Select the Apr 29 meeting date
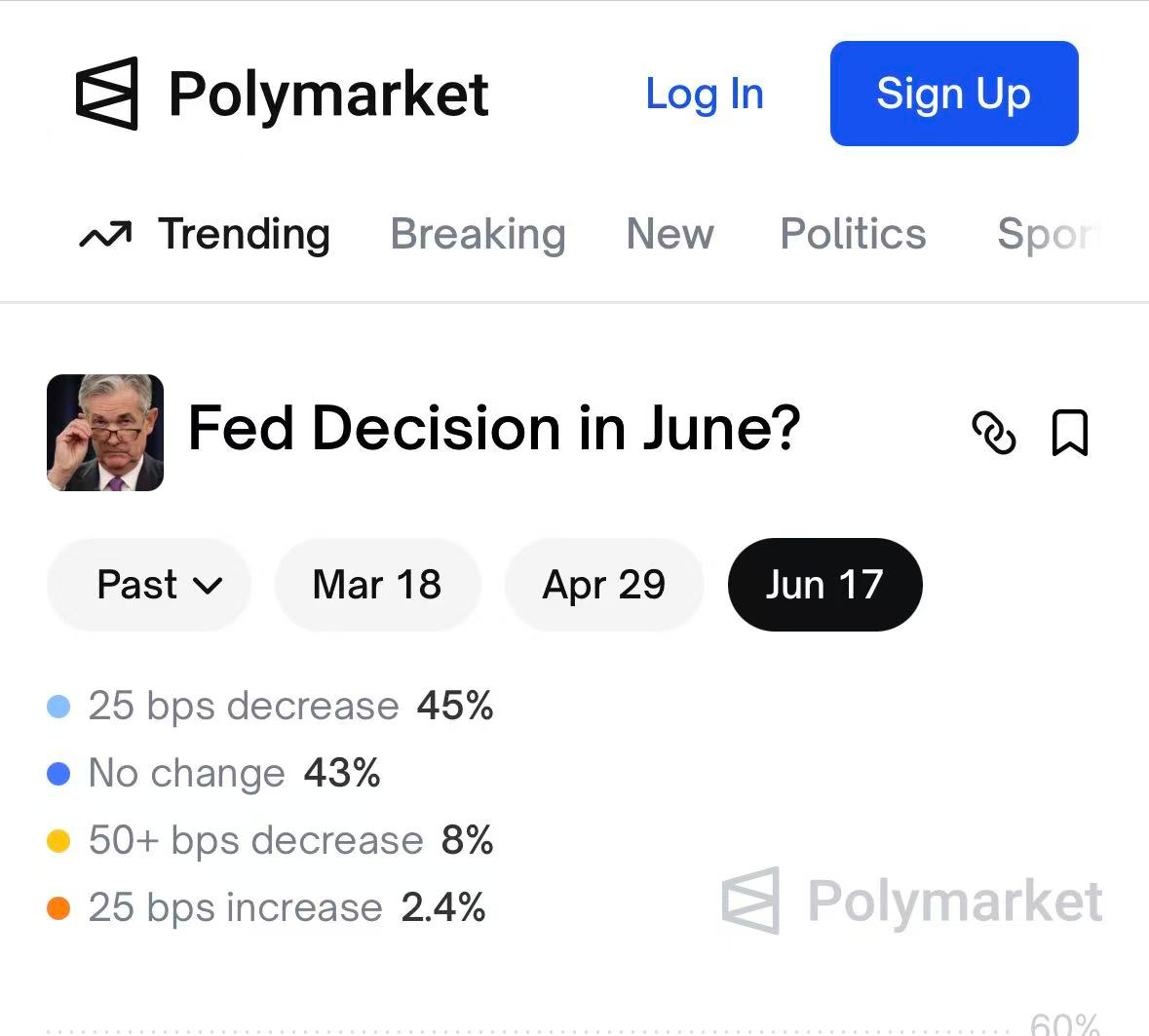The height and width of the screenshot is (1036, 1149). point(603,585)
